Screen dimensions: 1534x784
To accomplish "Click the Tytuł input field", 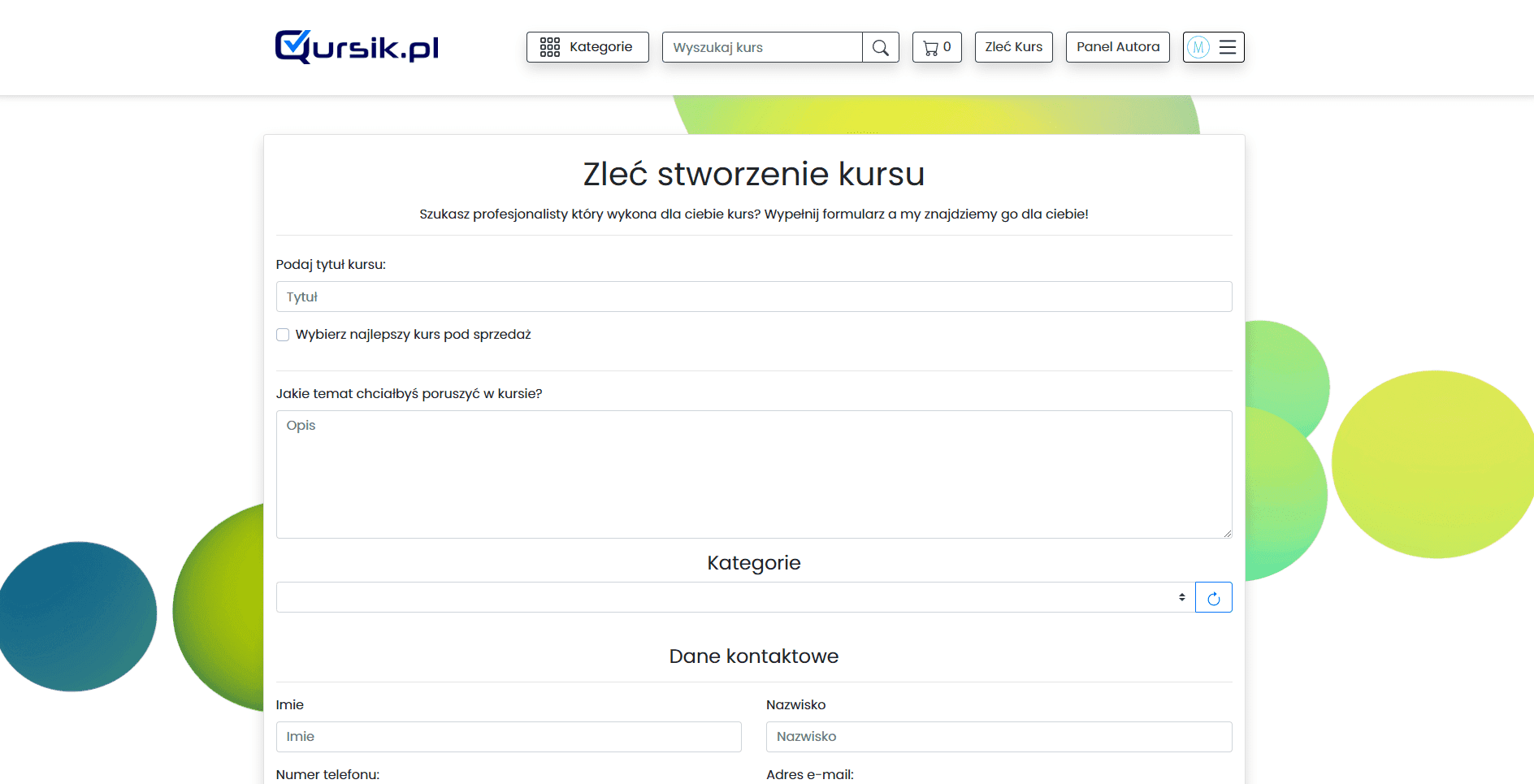I will coord(753,297).
